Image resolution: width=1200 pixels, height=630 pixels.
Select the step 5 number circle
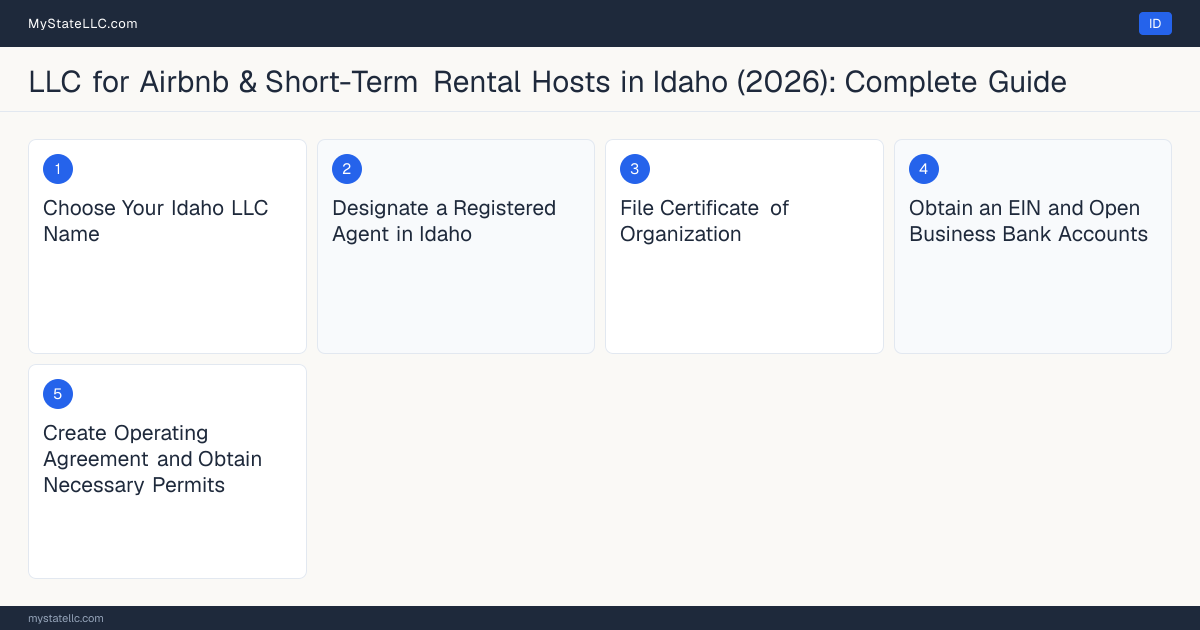(58, 394)
